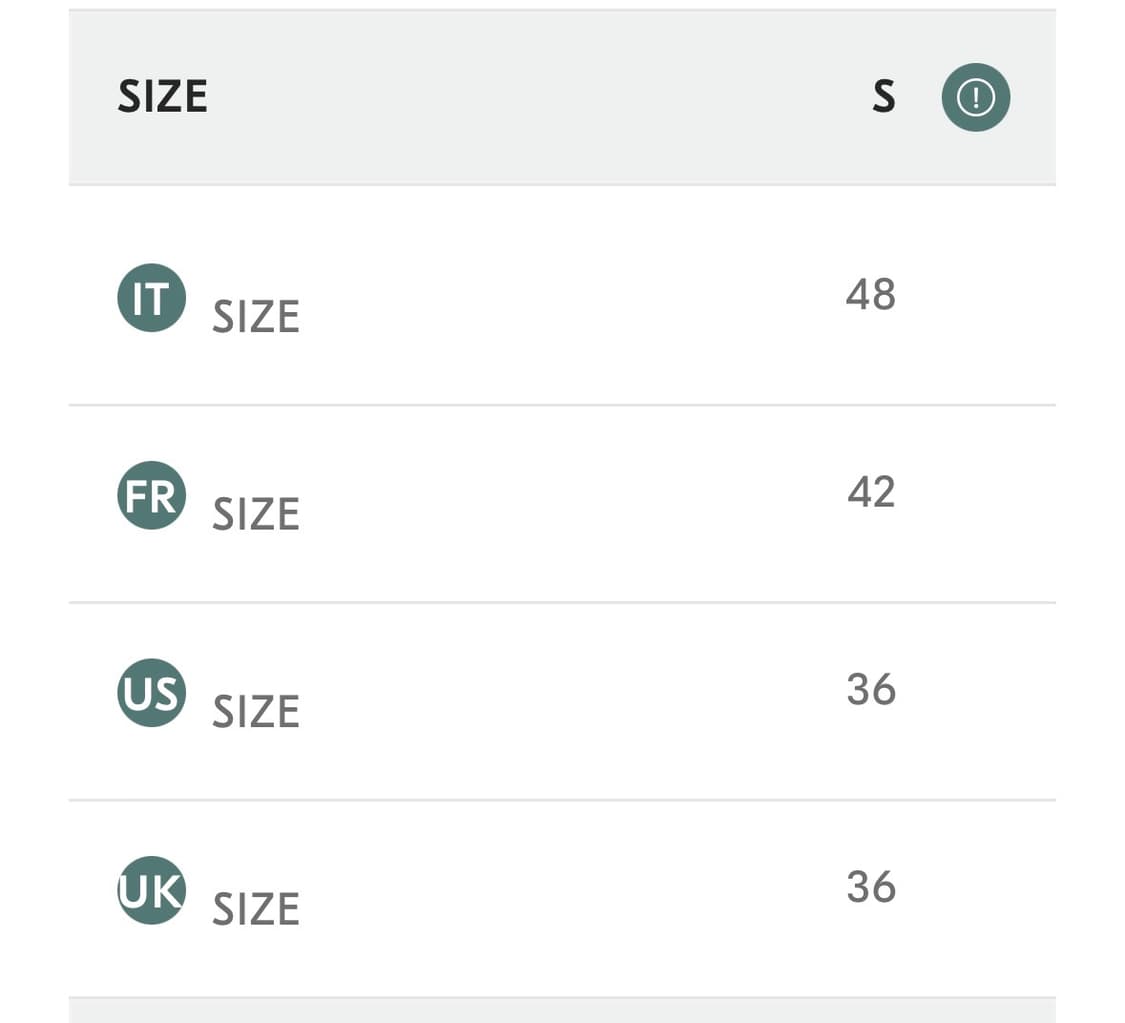Select the bold SIZE header label
The image size is (1125, 1023).
point(163,97)
